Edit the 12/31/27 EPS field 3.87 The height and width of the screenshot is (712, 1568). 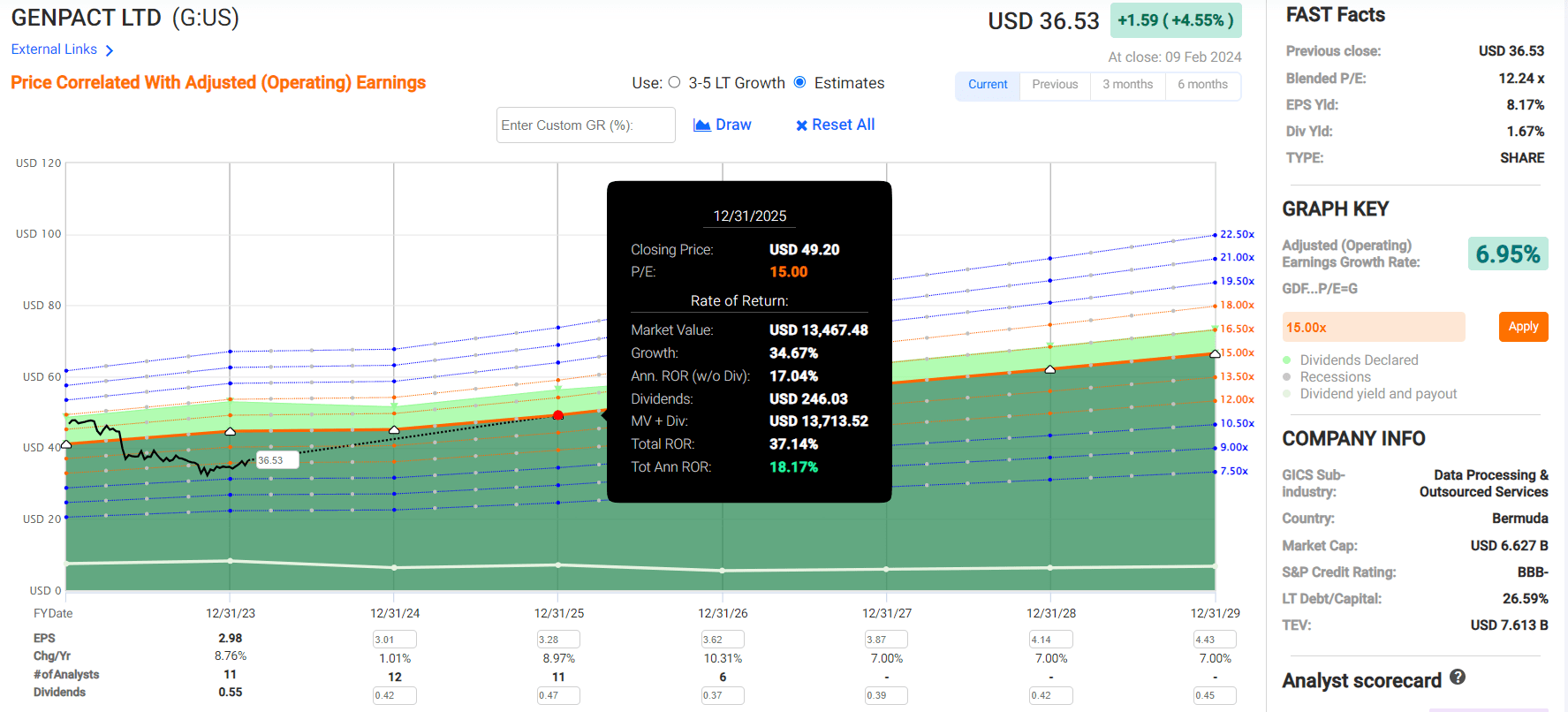(886, 640)
